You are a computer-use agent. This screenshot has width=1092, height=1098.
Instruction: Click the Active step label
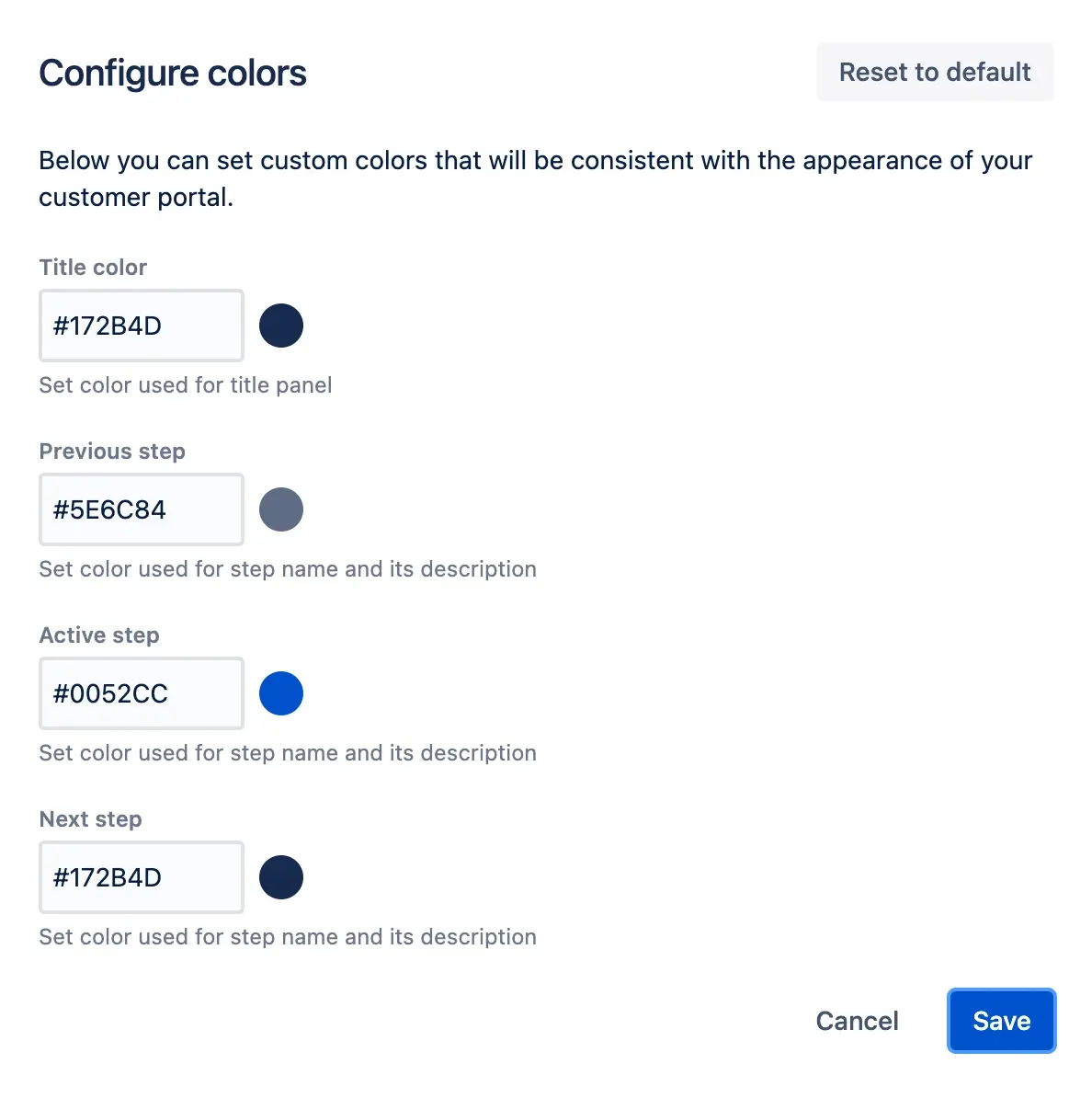98,635
